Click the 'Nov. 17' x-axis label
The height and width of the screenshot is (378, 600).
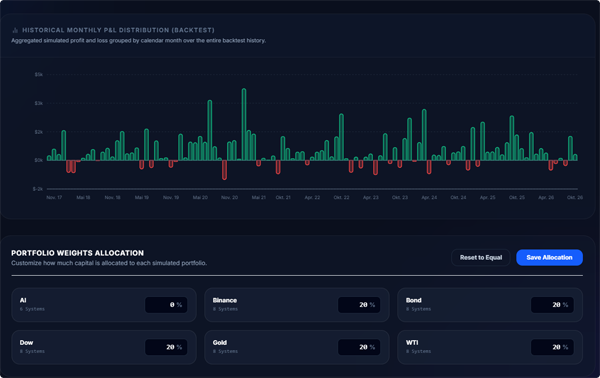point(54,197)
